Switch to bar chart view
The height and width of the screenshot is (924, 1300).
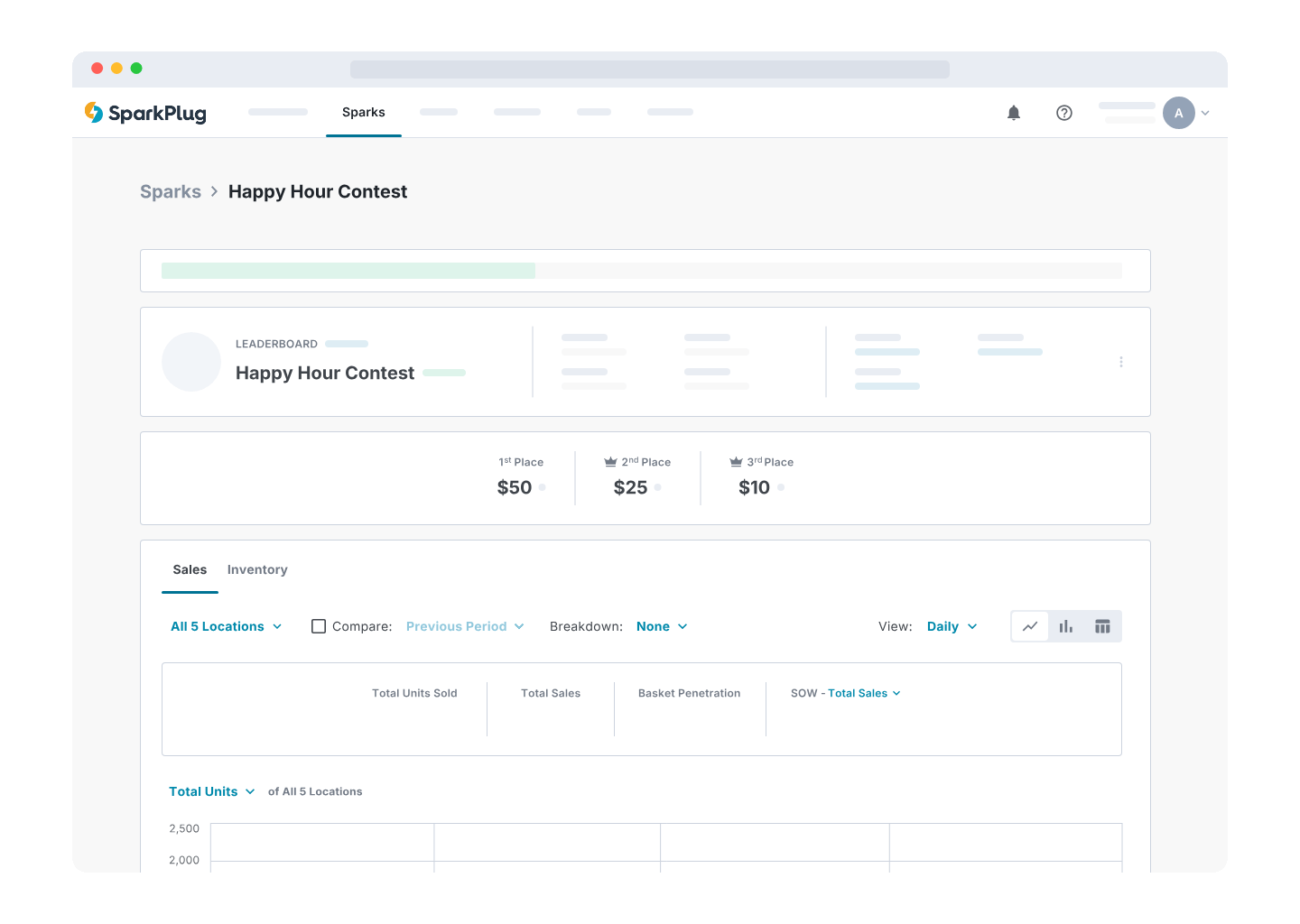(x=1066, y=626)
